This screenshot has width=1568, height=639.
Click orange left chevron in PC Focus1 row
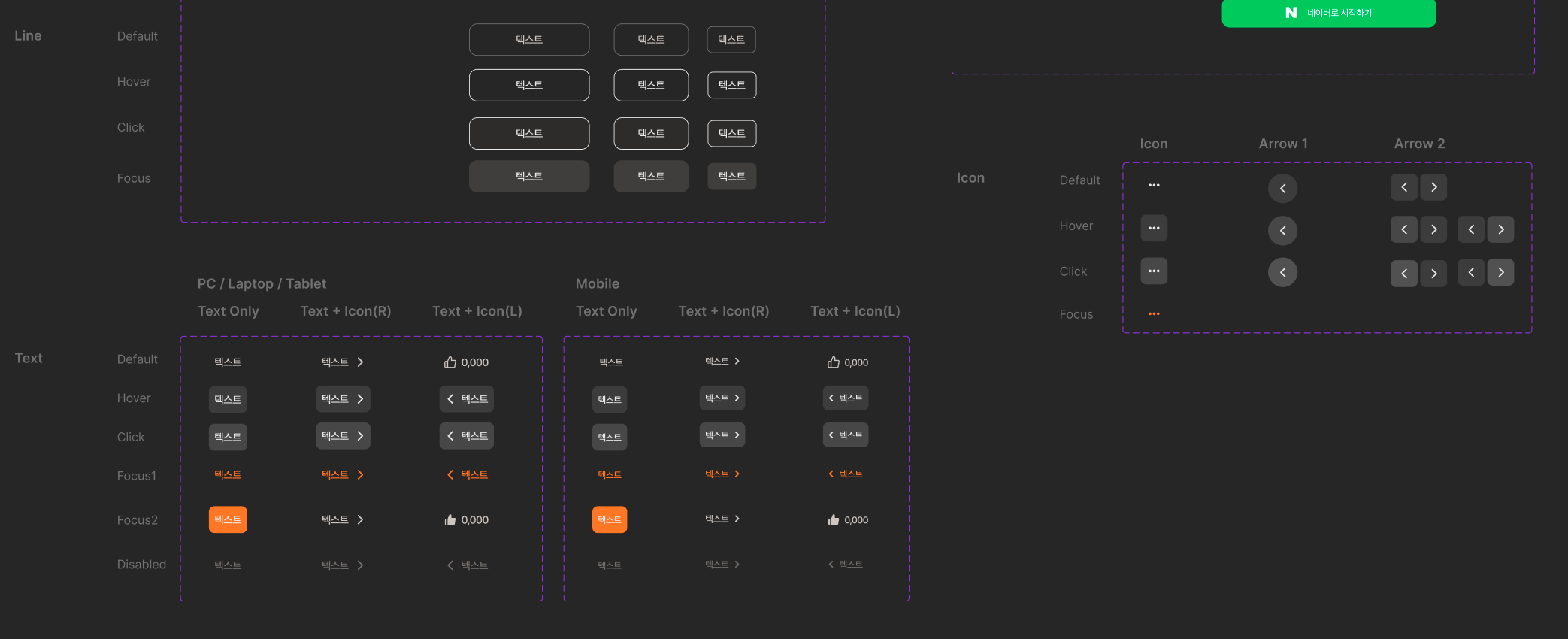click(x=450, y=475)
